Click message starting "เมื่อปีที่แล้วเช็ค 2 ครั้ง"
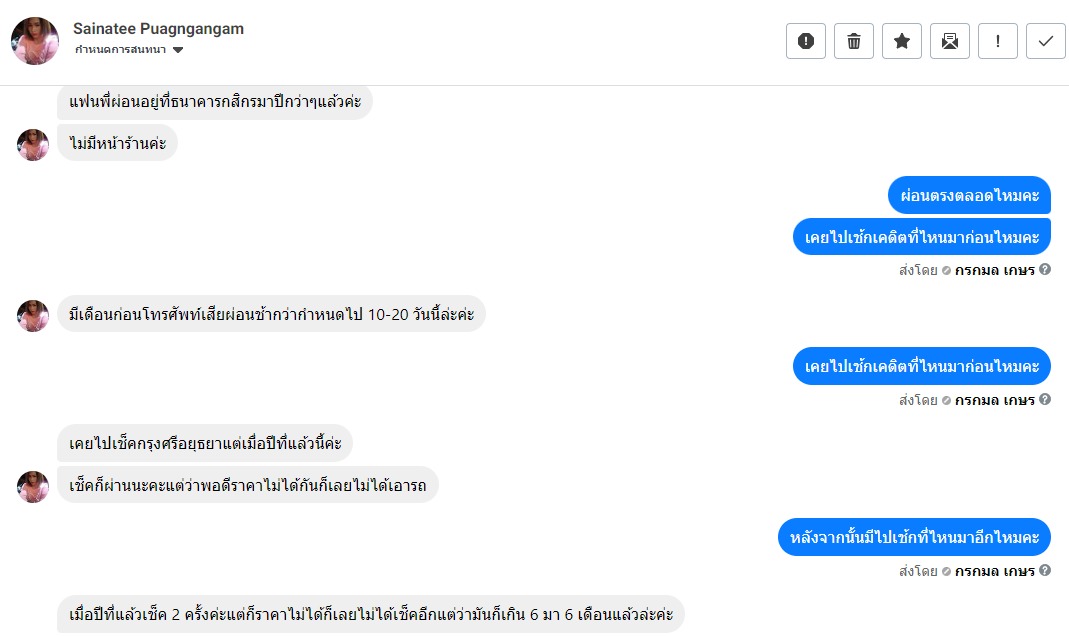 coord(370,614)
